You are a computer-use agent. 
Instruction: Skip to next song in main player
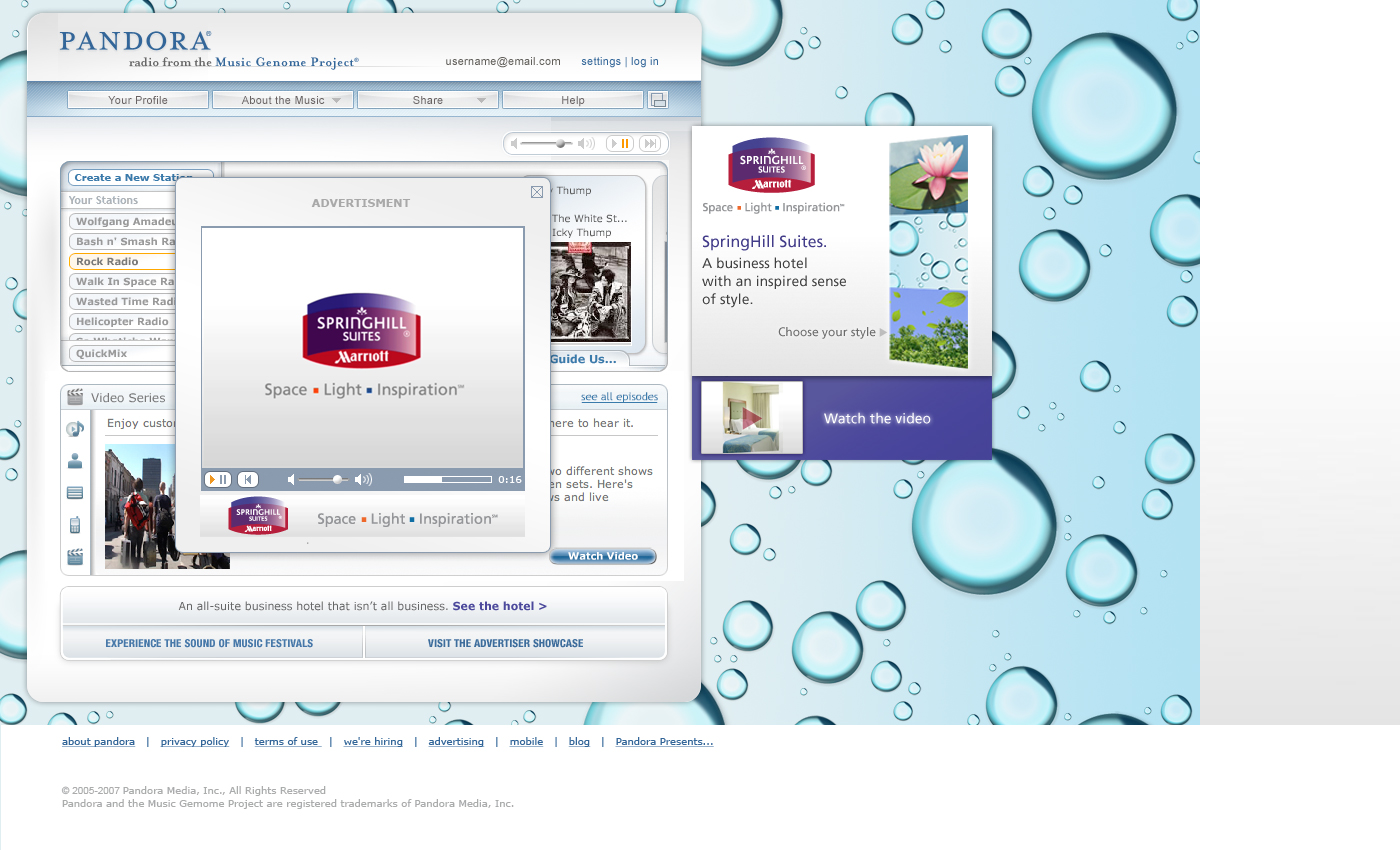[650, 144]
